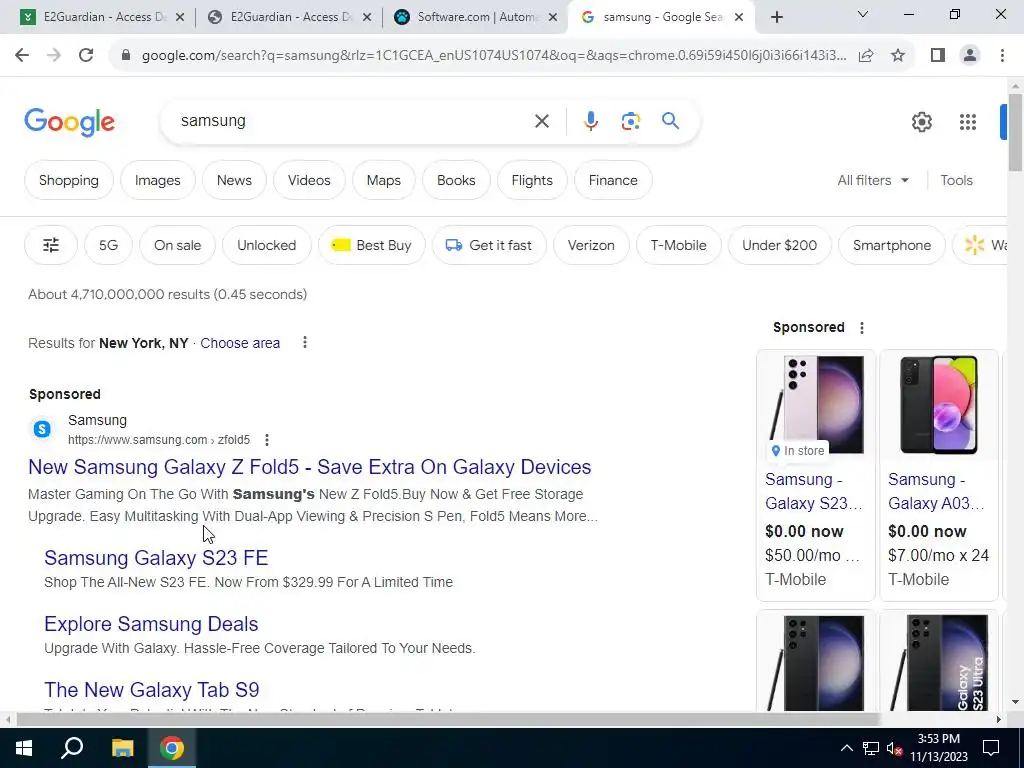
Task: Open The New Galaxy Tab S9 link
Action: (x=152, y=690)
